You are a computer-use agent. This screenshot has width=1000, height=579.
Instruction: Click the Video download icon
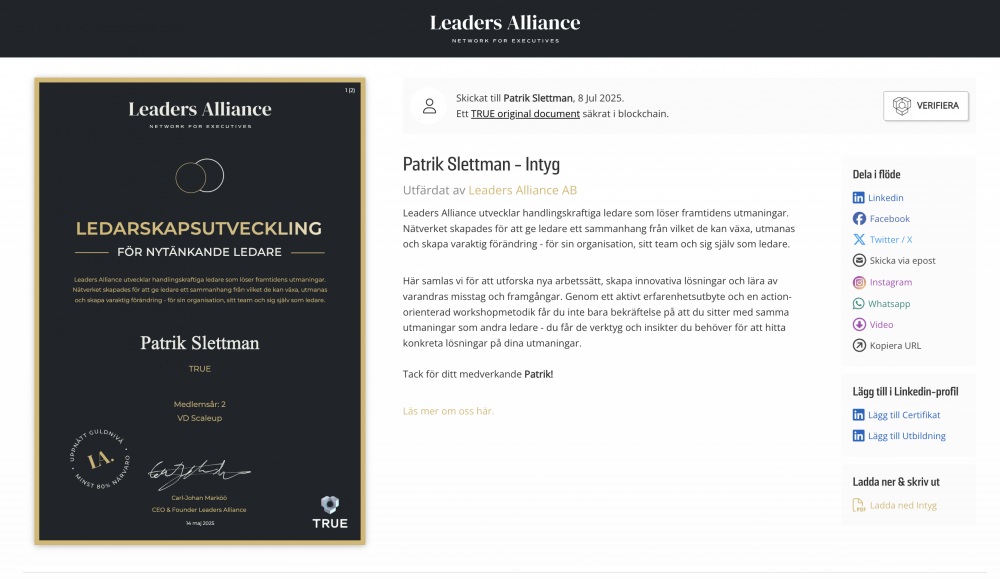859,325
